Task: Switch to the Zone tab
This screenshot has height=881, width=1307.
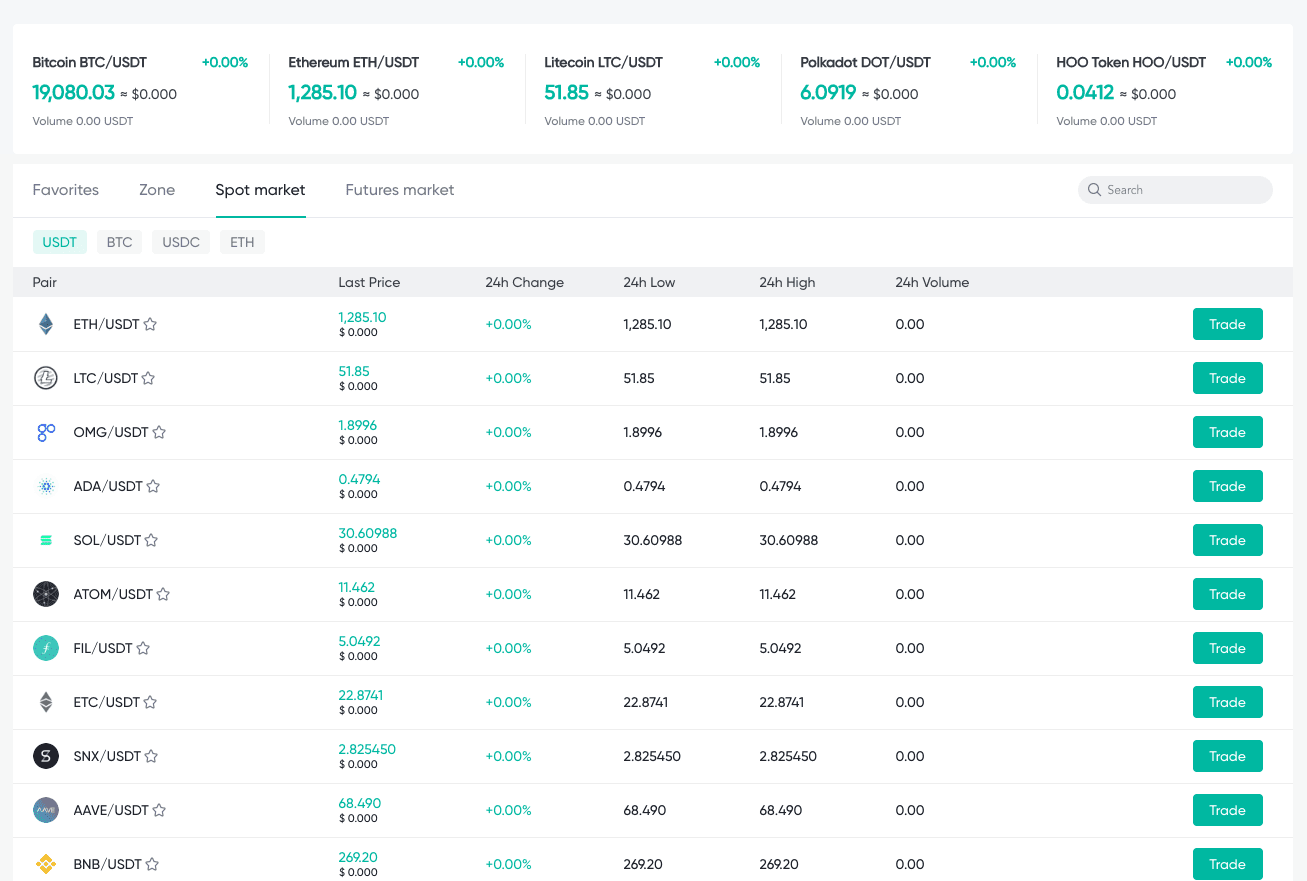Action: tap(157, 190)
